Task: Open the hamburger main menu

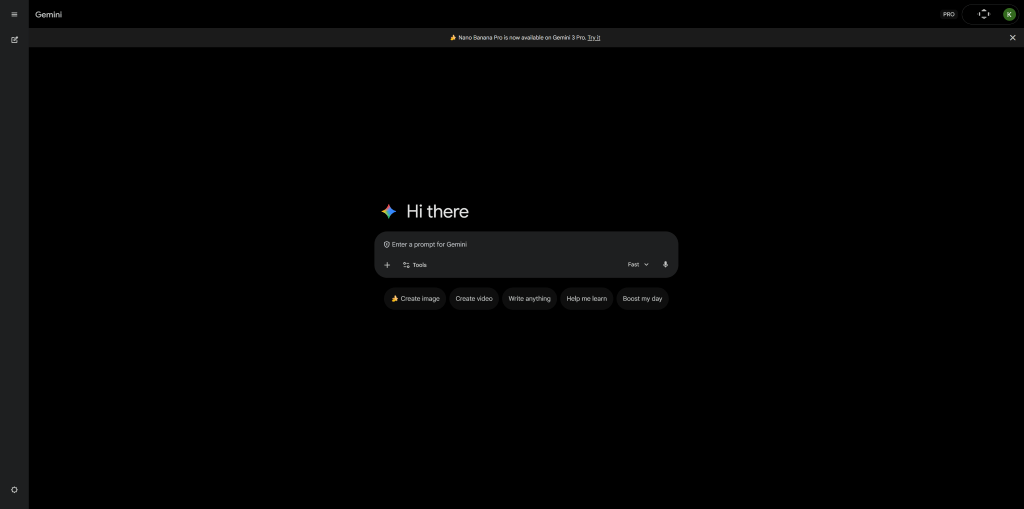Action: (x=14, y=14)
